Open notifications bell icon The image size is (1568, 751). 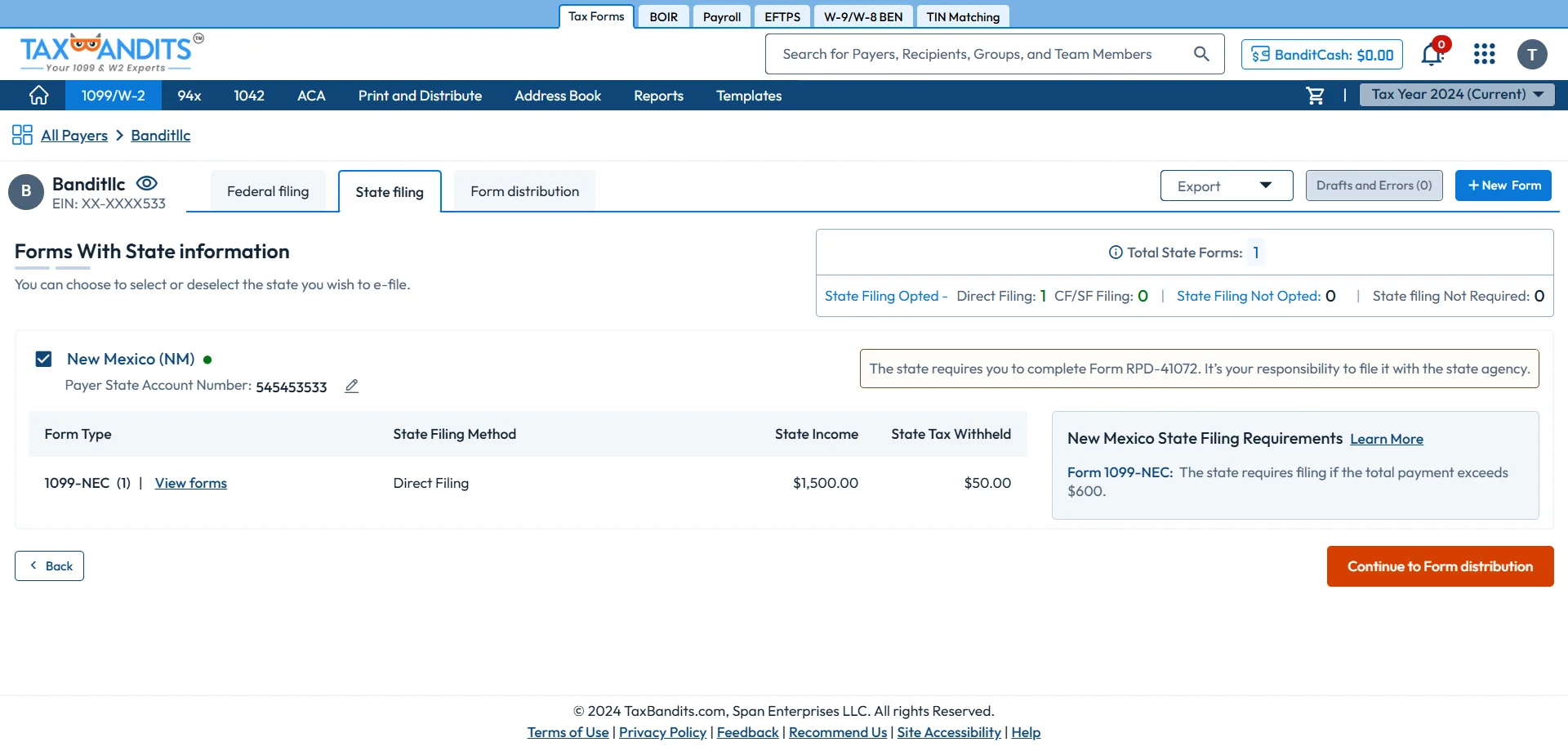(1432, 55)
